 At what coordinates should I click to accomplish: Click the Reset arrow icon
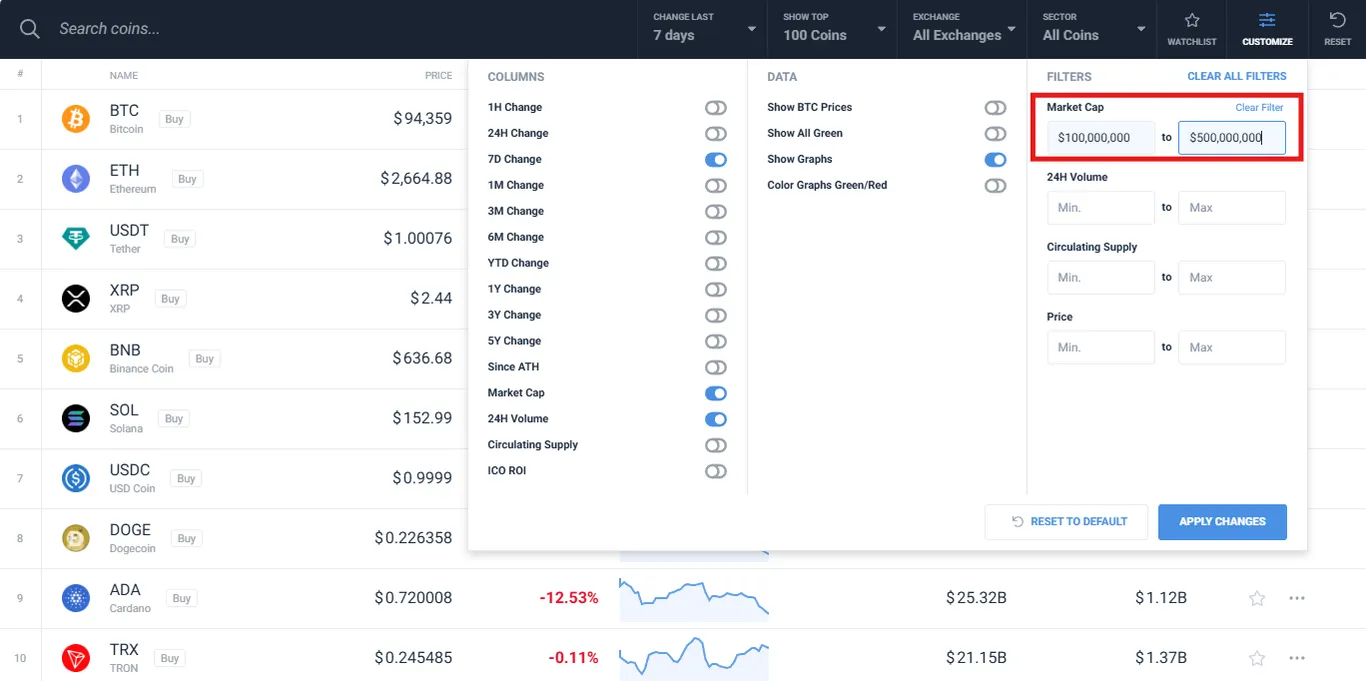(x=1337, y=20)
